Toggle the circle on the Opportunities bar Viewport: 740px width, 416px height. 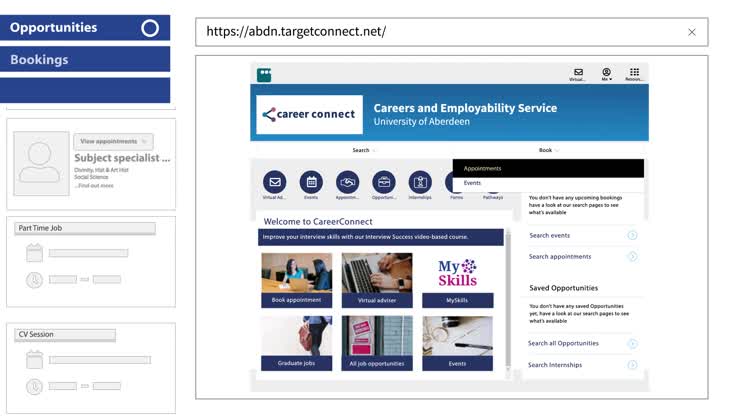(150, 28)
